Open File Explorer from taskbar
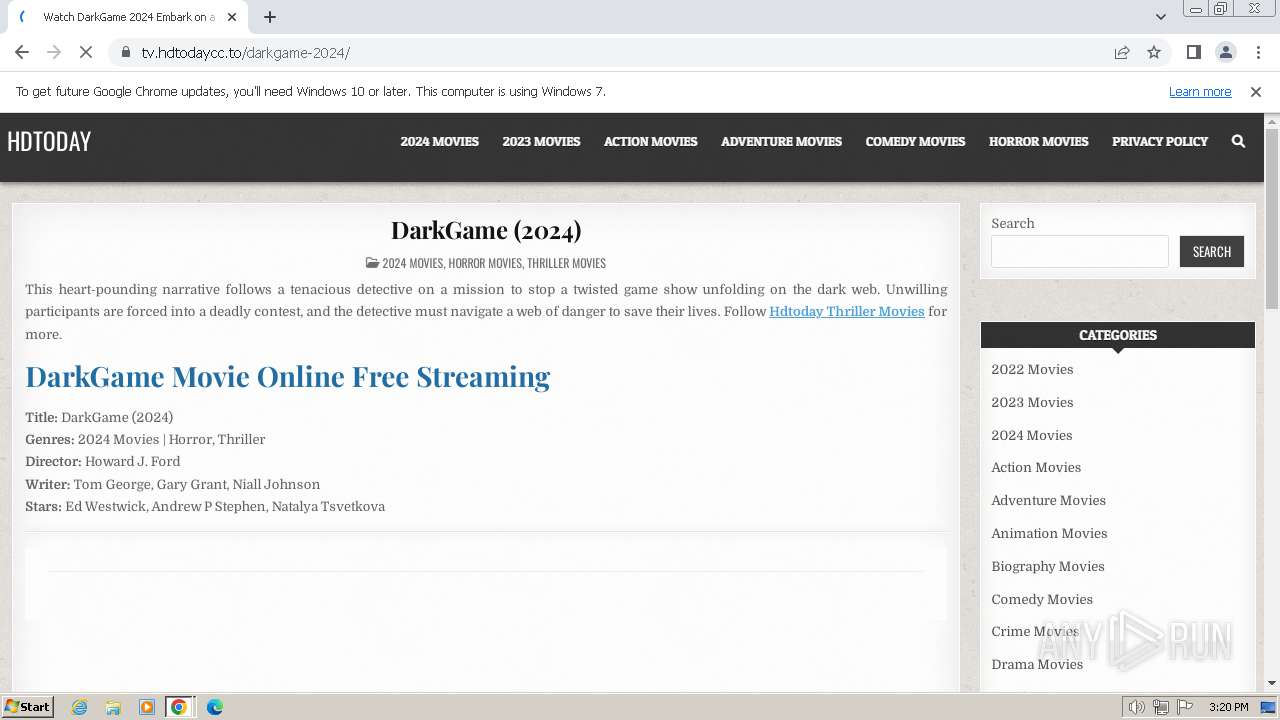The width and height of the screenshot is (1280, 720). click(x=113, y=707)
